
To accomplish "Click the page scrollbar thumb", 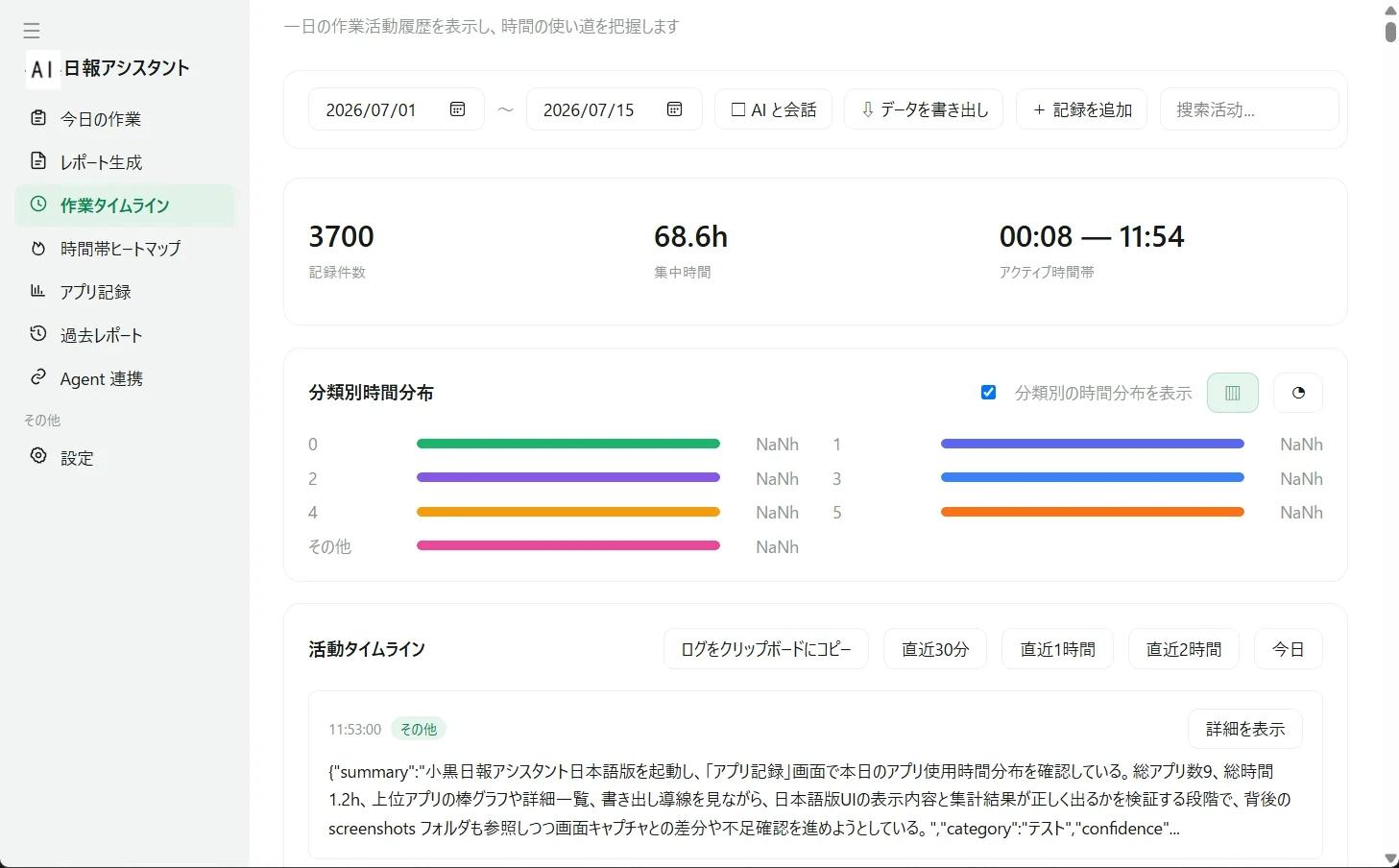I will pyautogui.click(x=1390, y=31).
